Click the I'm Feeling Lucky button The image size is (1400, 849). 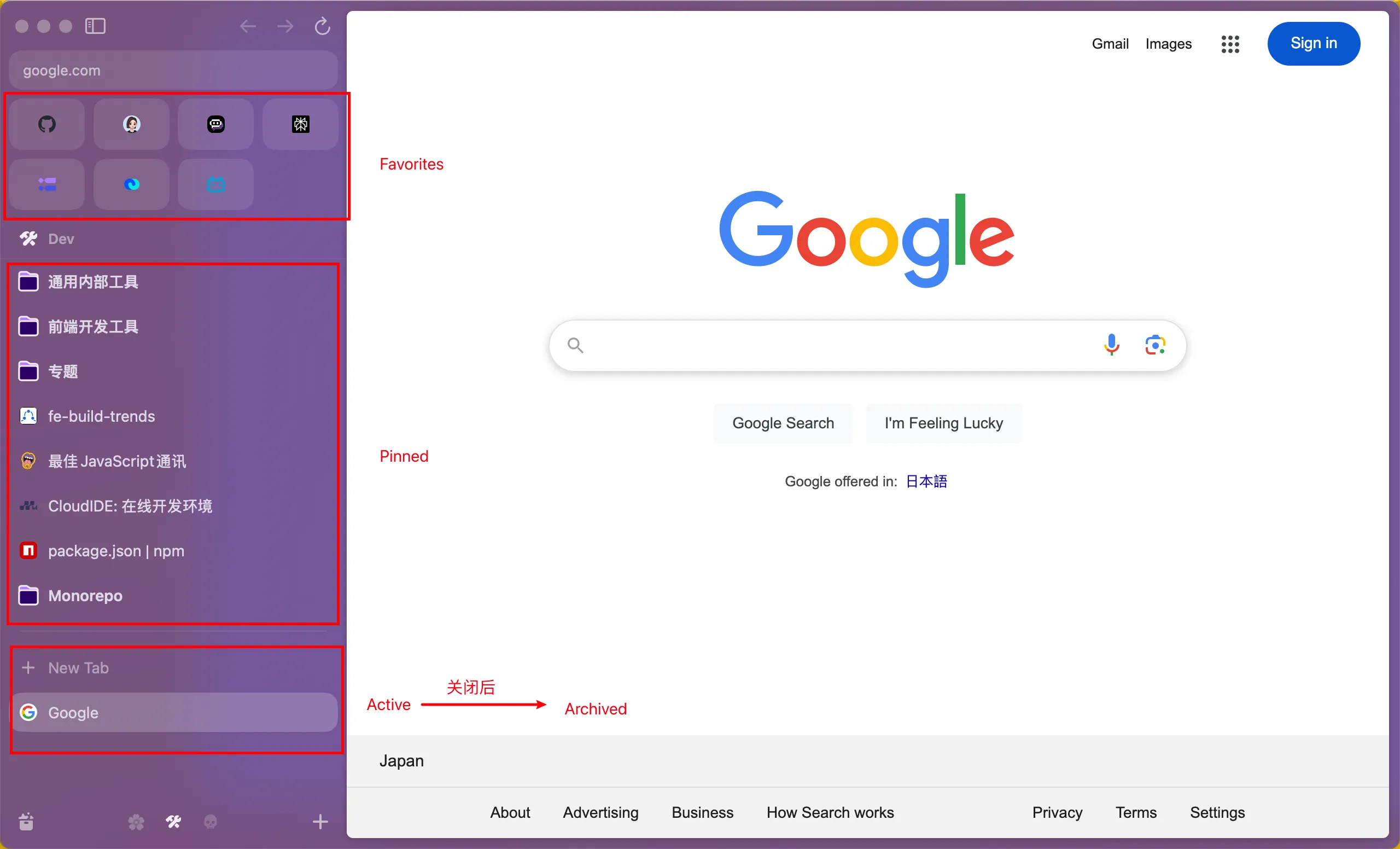[943, 423]
